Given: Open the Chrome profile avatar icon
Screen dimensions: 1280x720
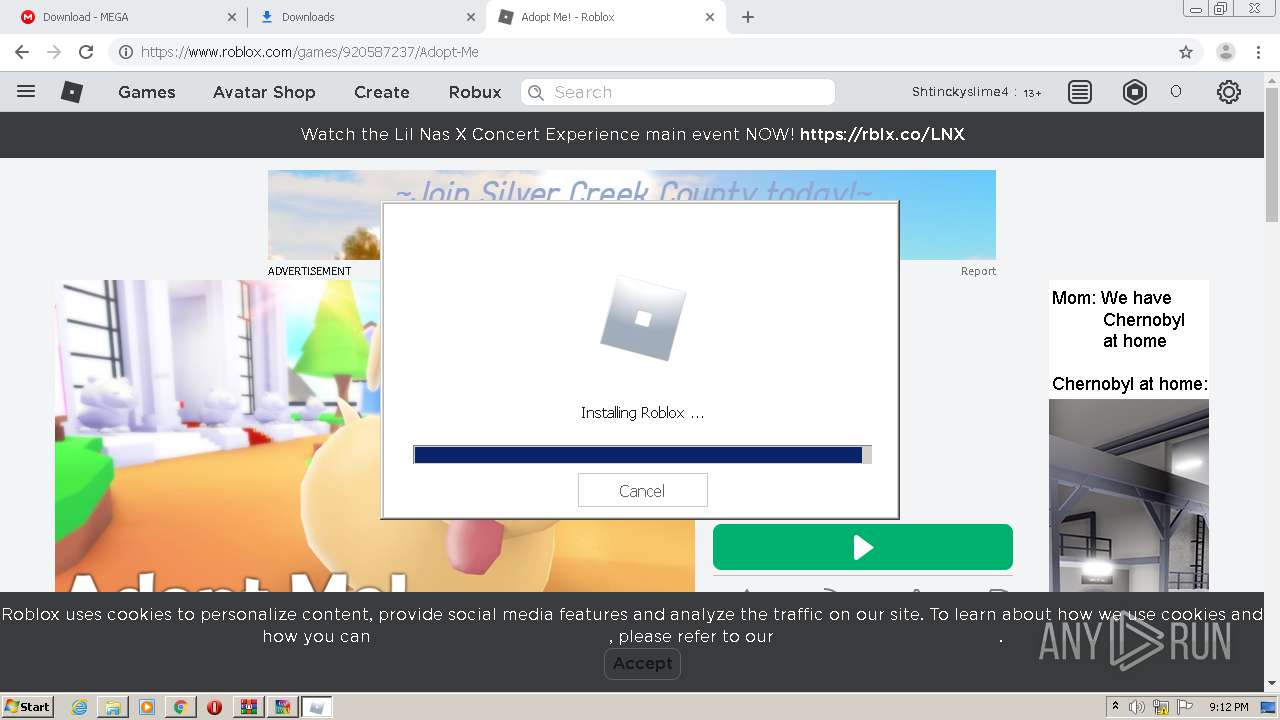Looking at the screenshot, I should click(1226, 52).
